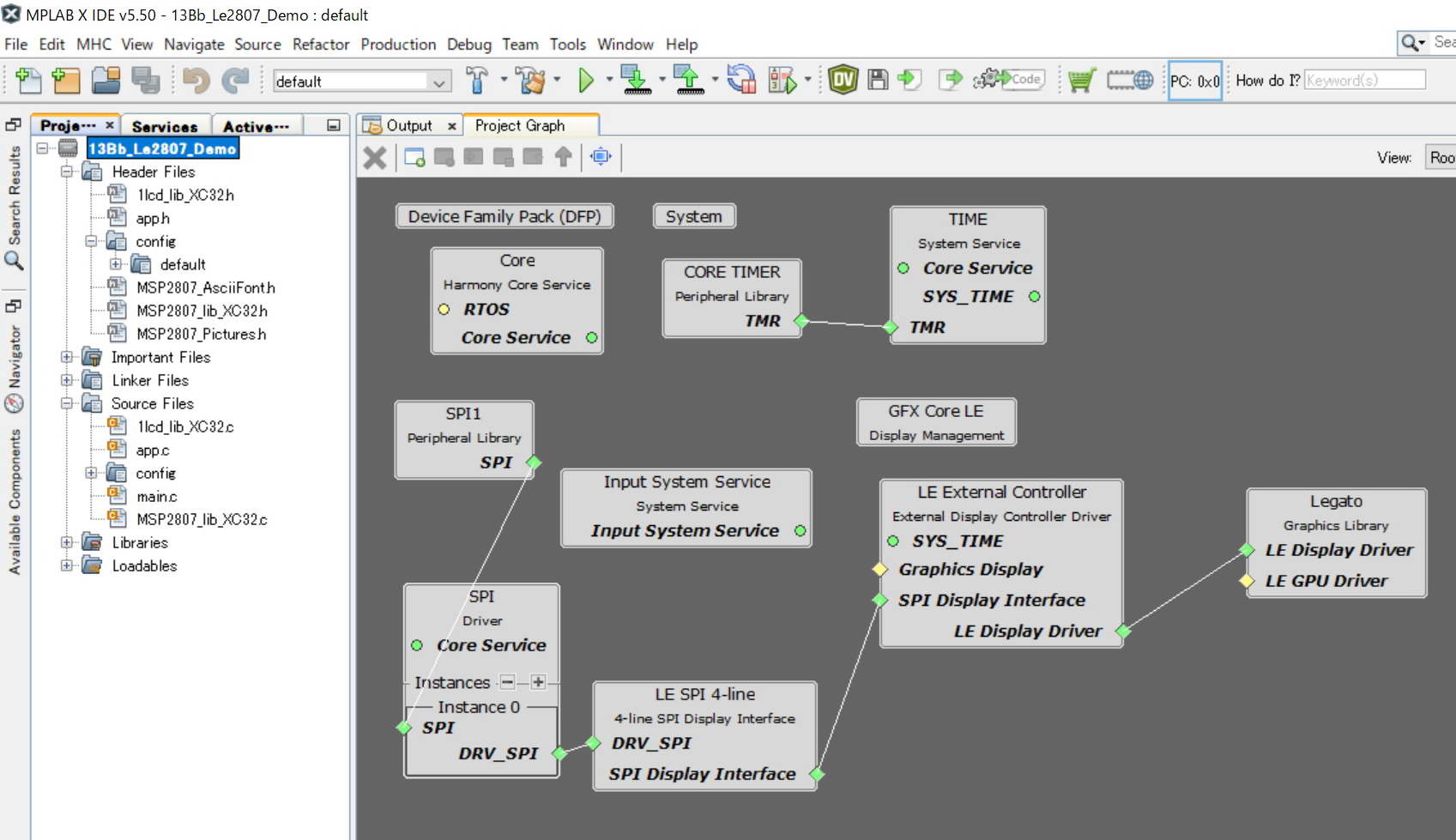Delete selected component with X icon
The image size is (1456, 840).
(x=375, y=158)
